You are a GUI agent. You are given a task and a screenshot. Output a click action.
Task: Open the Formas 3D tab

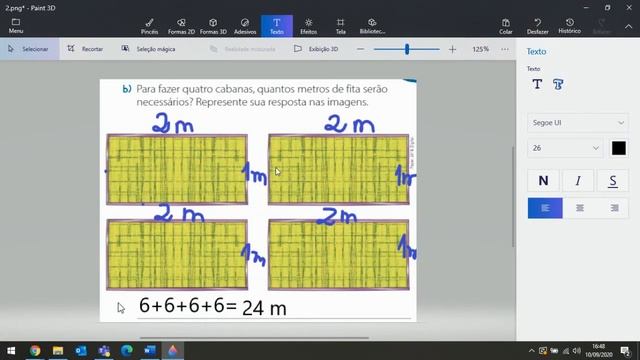click(x=213, y=26)
